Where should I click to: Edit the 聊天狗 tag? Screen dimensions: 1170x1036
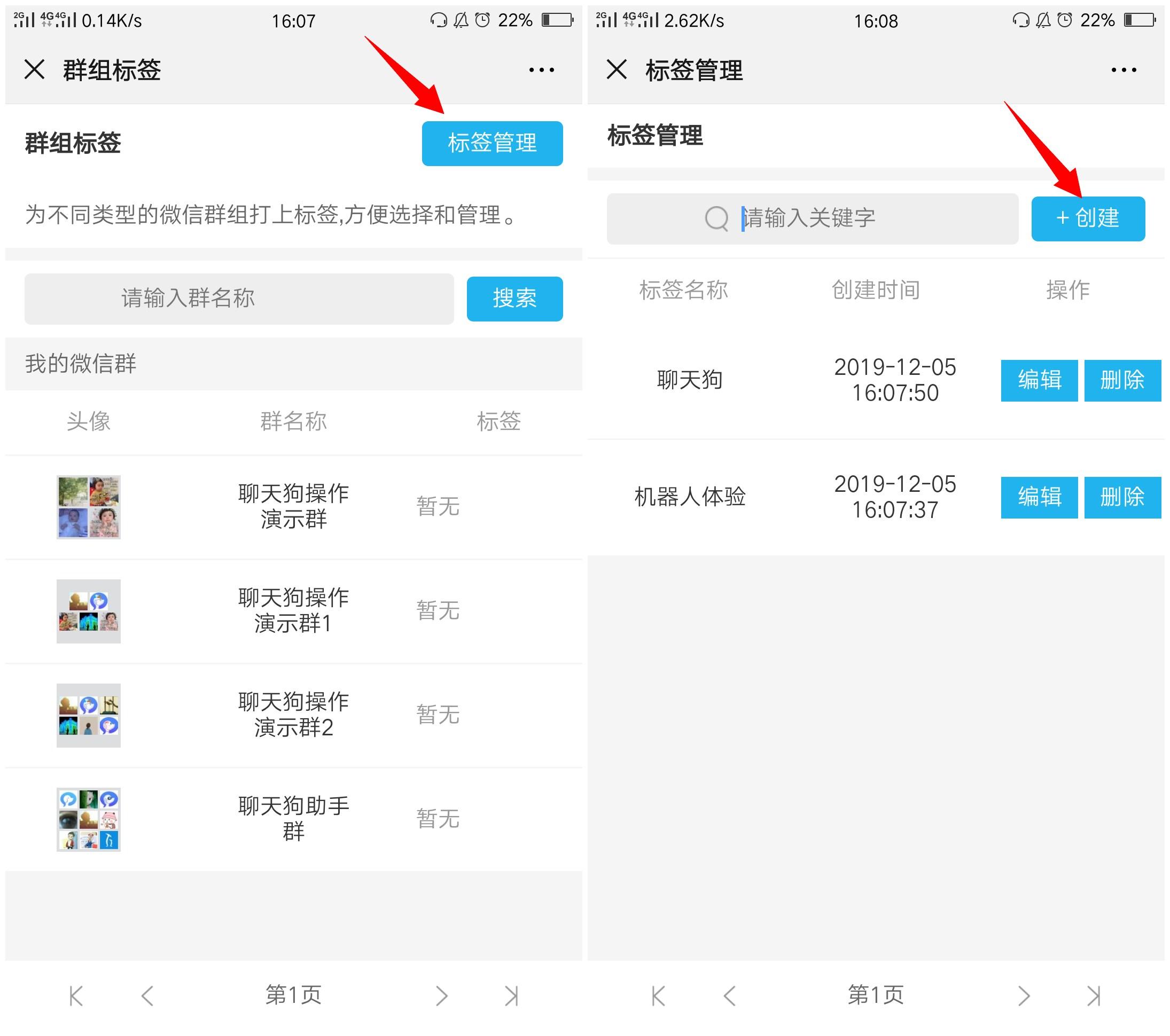click(1039, 380)
